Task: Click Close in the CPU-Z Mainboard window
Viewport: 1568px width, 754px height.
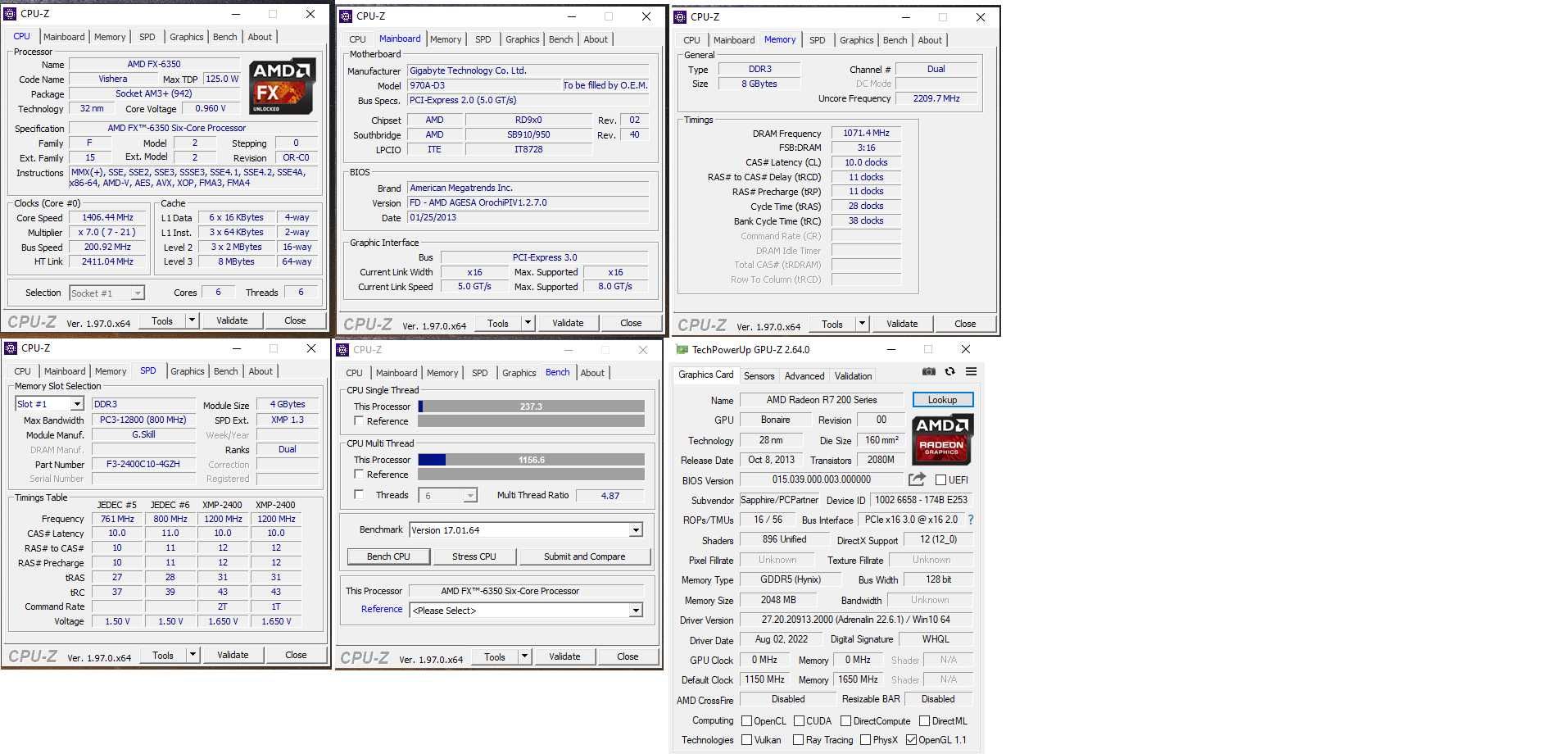Action: pyautogui.click(x=631, y=323)
